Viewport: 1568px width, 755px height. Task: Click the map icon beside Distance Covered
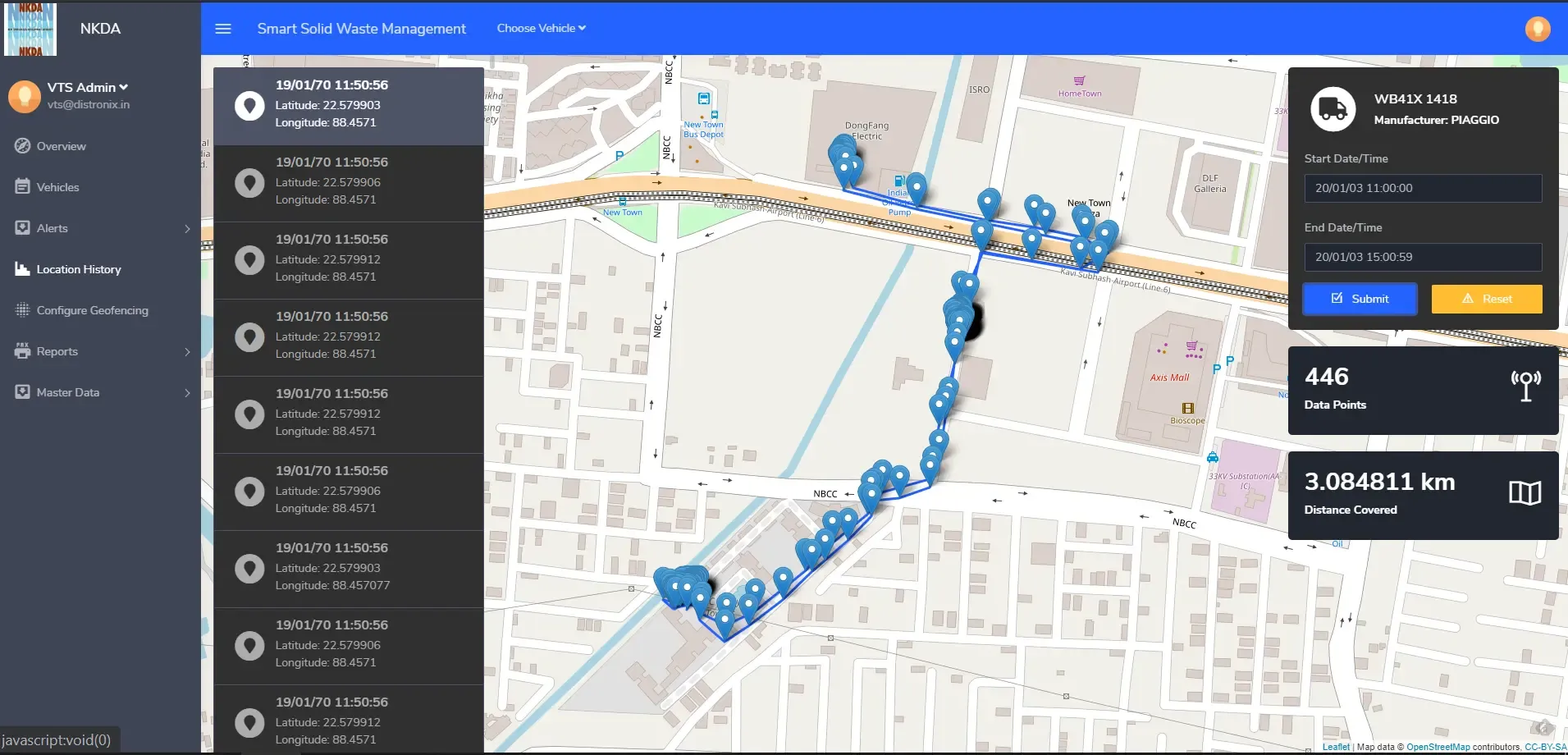tap(1525, 492)
